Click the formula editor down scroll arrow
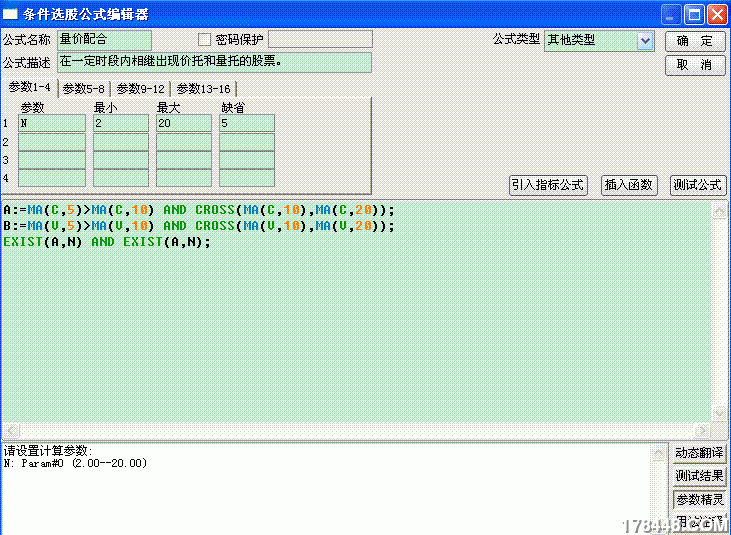731x535 pixels. 718,413
